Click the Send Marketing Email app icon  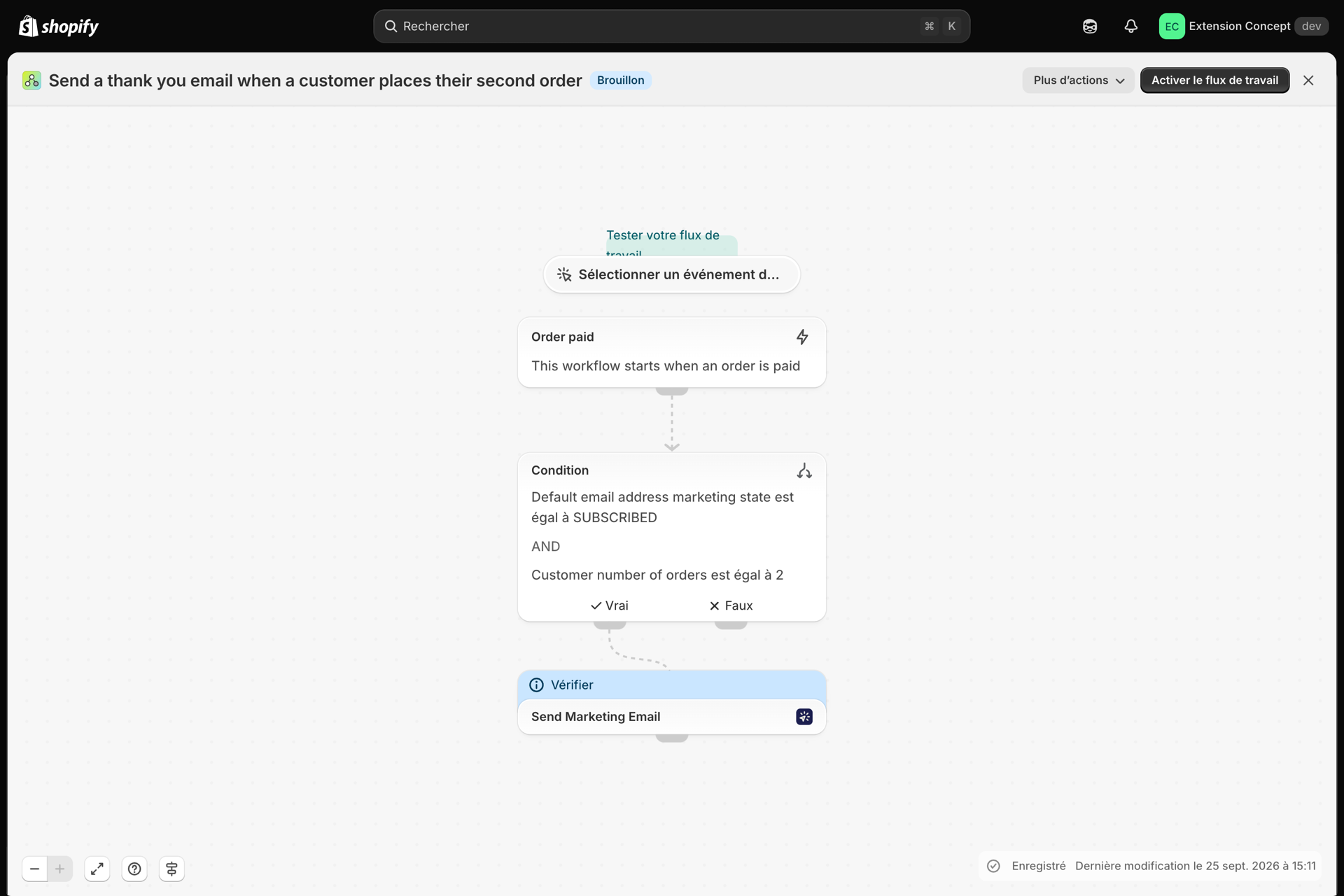coord(804,716)
